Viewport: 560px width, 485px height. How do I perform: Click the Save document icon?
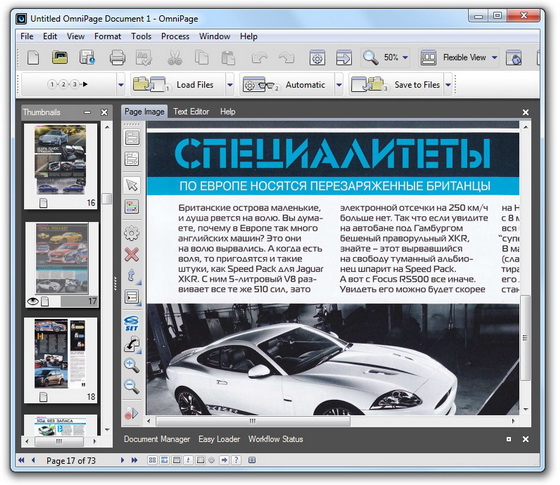(x=87, y=57)
